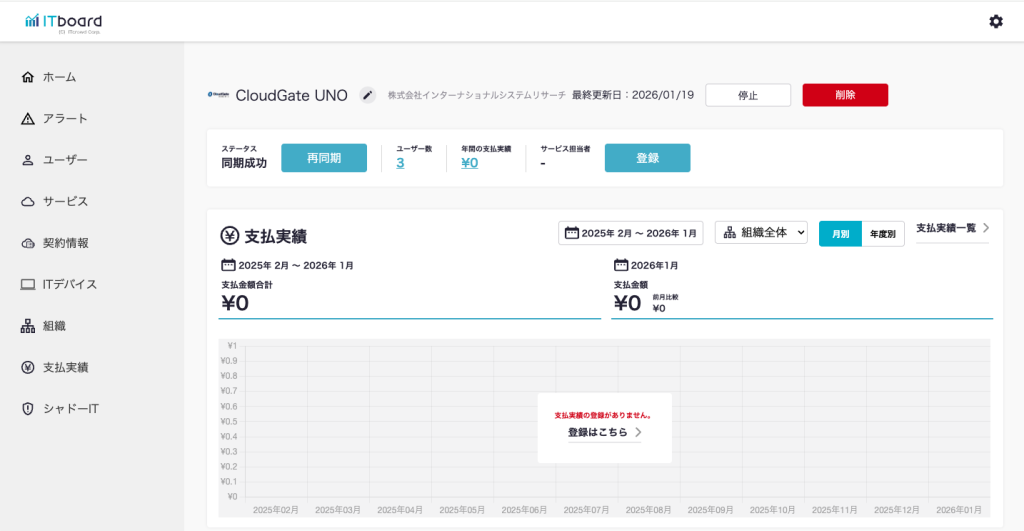
Task: Switch chart view to 年度別
Action: pyautogui.click(x=882, y=233)
